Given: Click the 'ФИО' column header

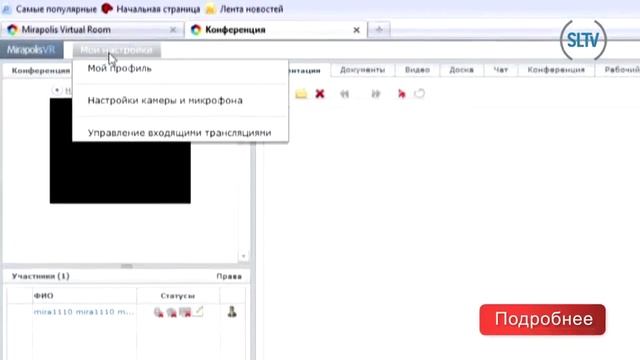Looking at the screenshot, I should 43,296.
